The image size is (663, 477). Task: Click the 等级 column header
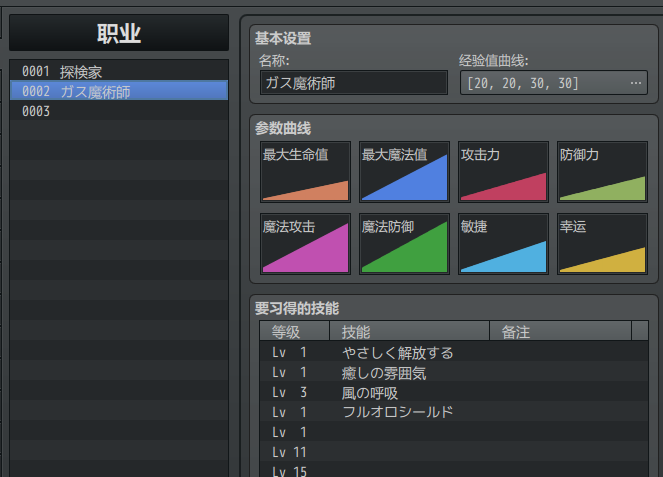[x=295, y=331]
